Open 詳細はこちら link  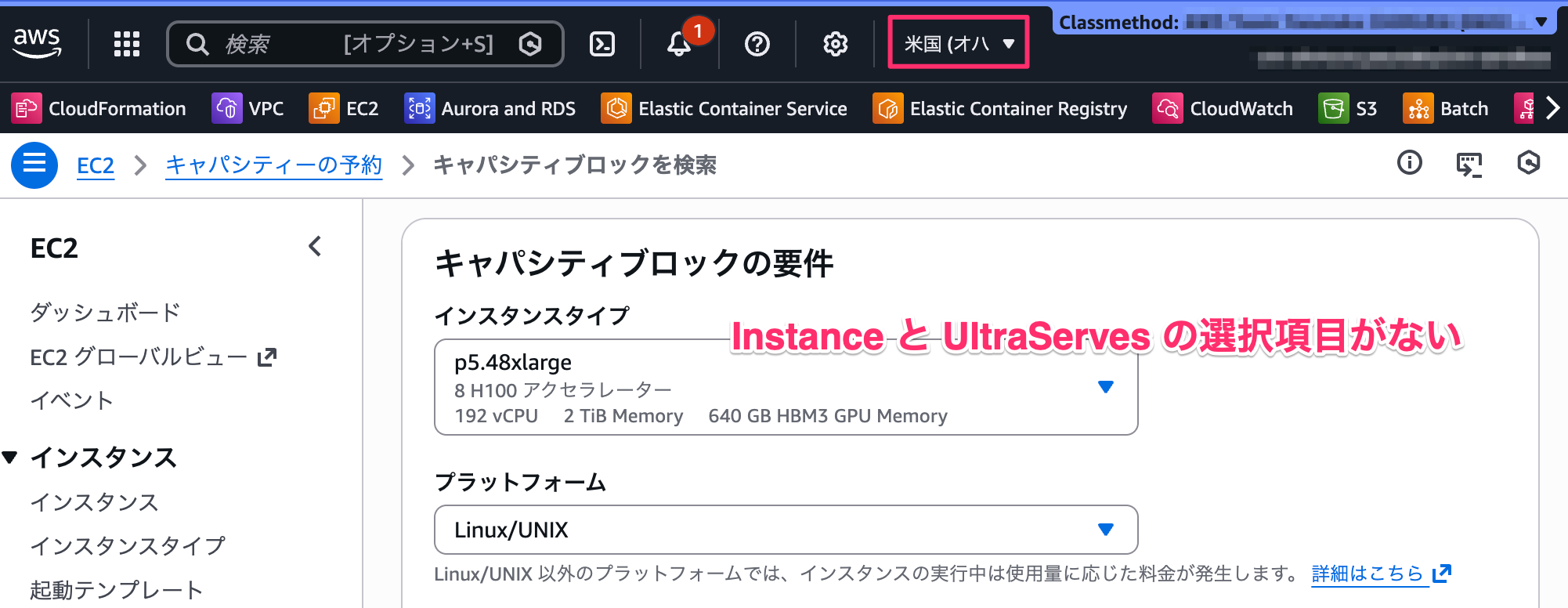[1381, 574]
